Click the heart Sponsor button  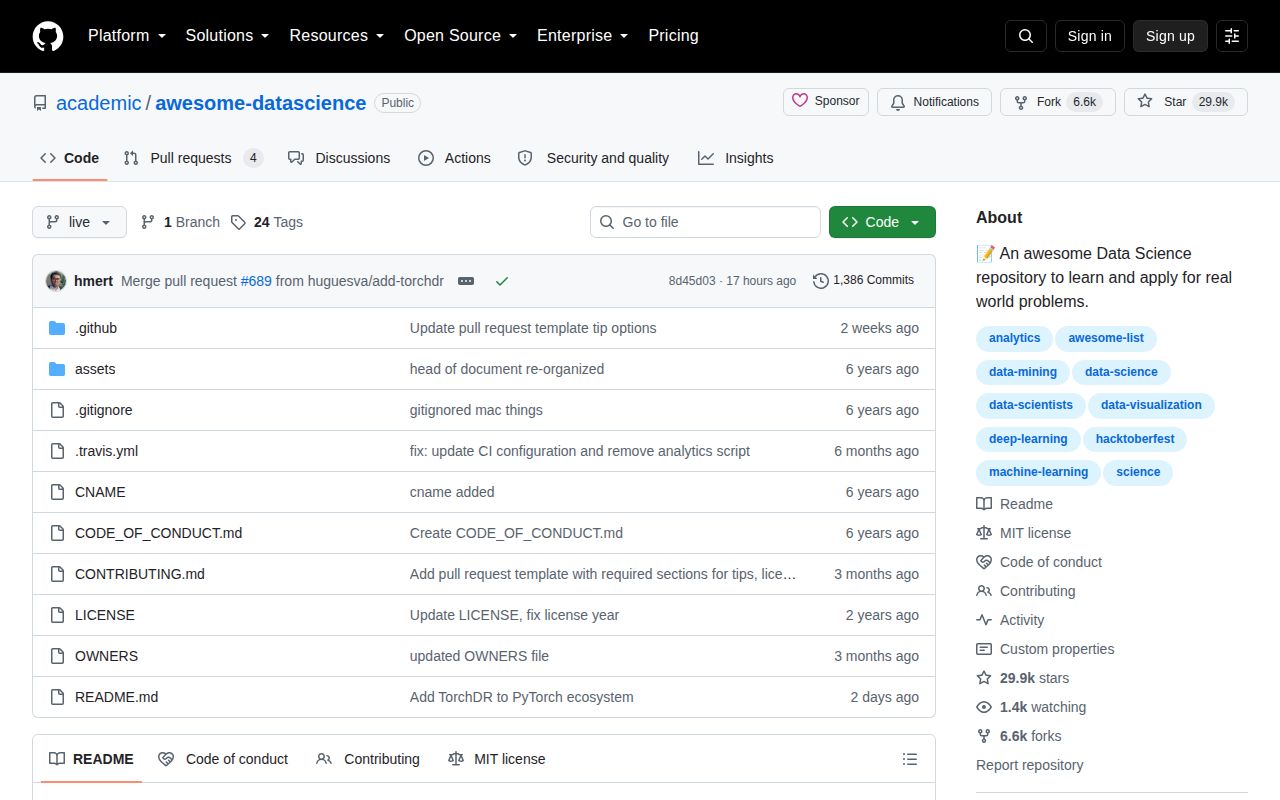pyautogui.click(x=826, y=102)
